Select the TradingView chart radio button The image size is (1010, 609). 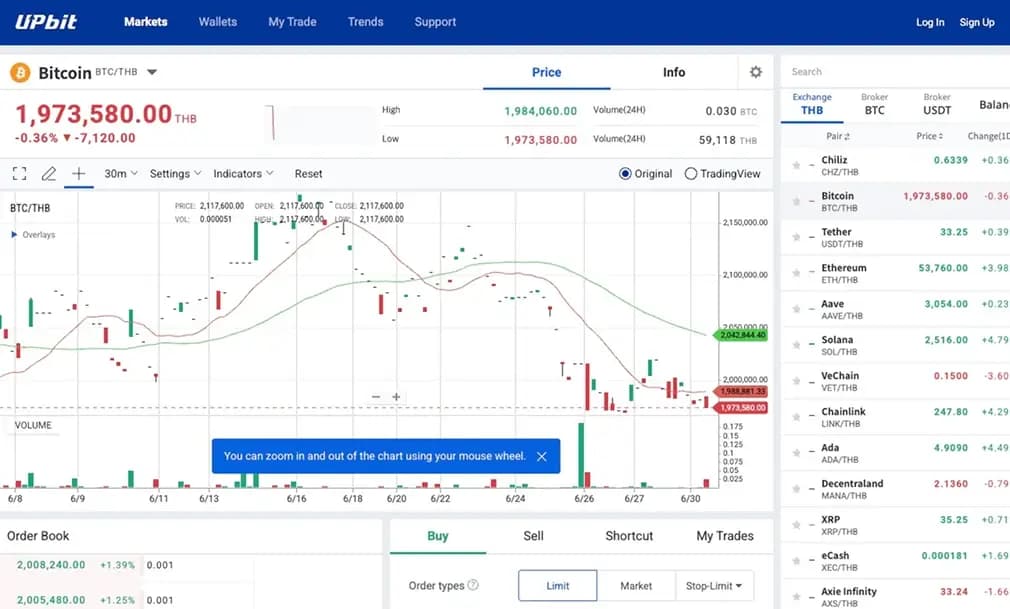(x=691, y=173)
